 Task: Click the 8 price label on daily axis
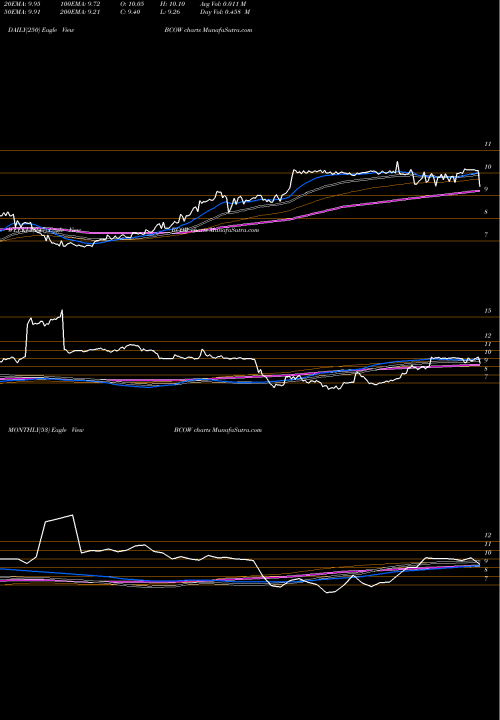coord(486,212)
